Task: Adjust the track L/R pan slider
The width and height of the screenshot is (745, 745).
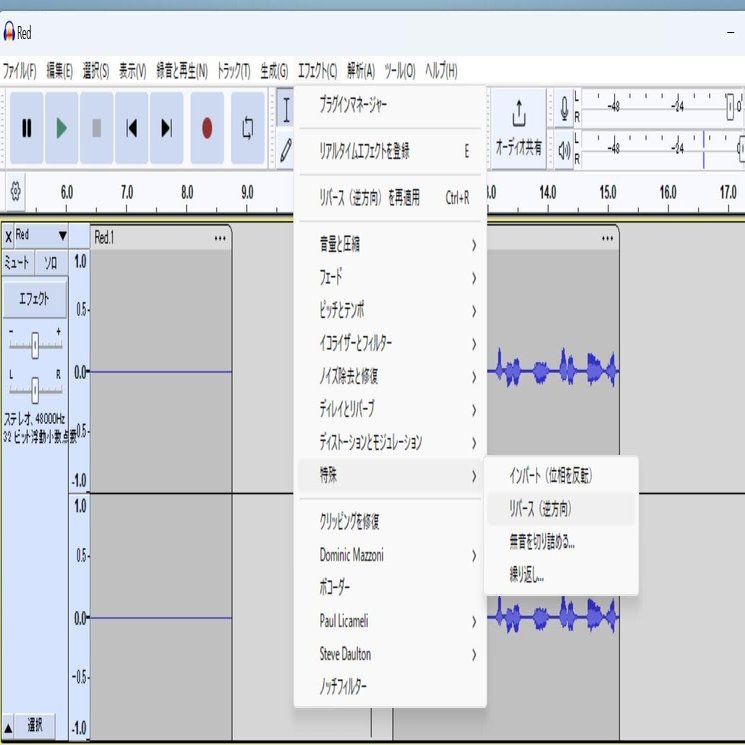Action: (x=35, y=390)
